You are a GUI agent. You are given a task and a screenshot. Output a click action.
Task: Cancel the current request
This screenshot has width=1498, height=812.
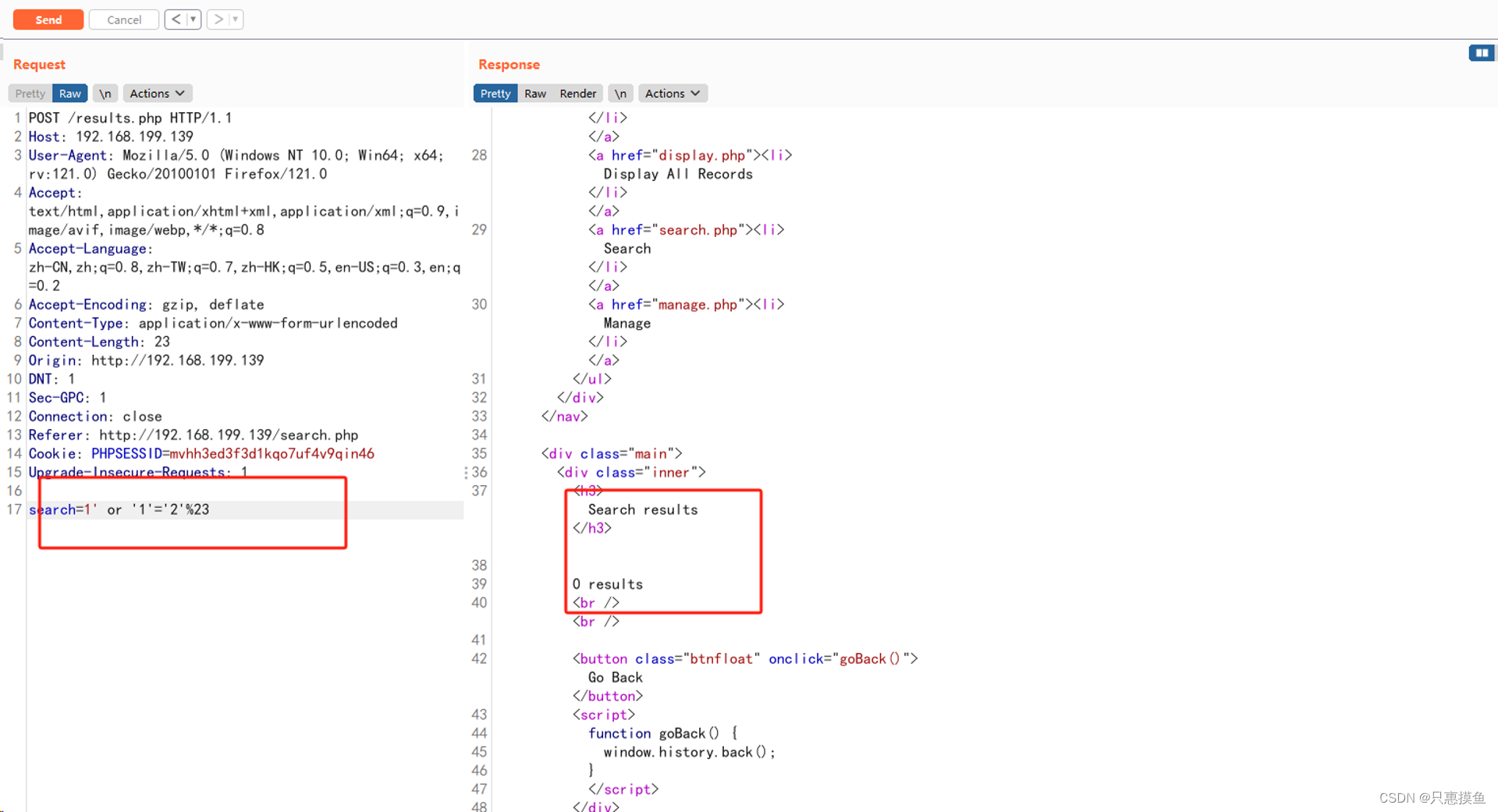[x=124, y=20]
